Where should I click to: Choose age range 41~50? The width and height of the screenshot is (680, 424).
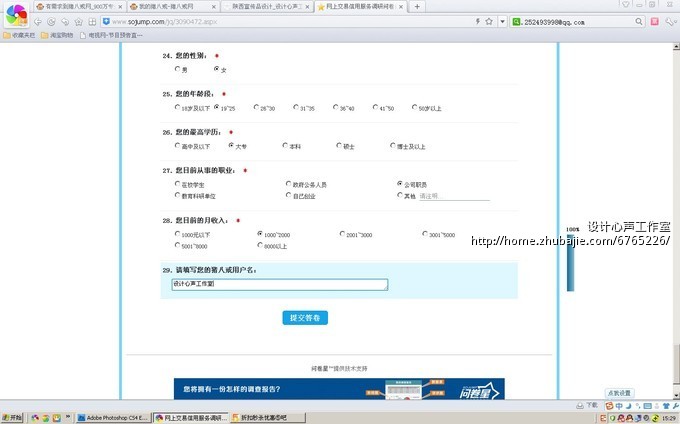pyautogui.click(x=376, y=107)
